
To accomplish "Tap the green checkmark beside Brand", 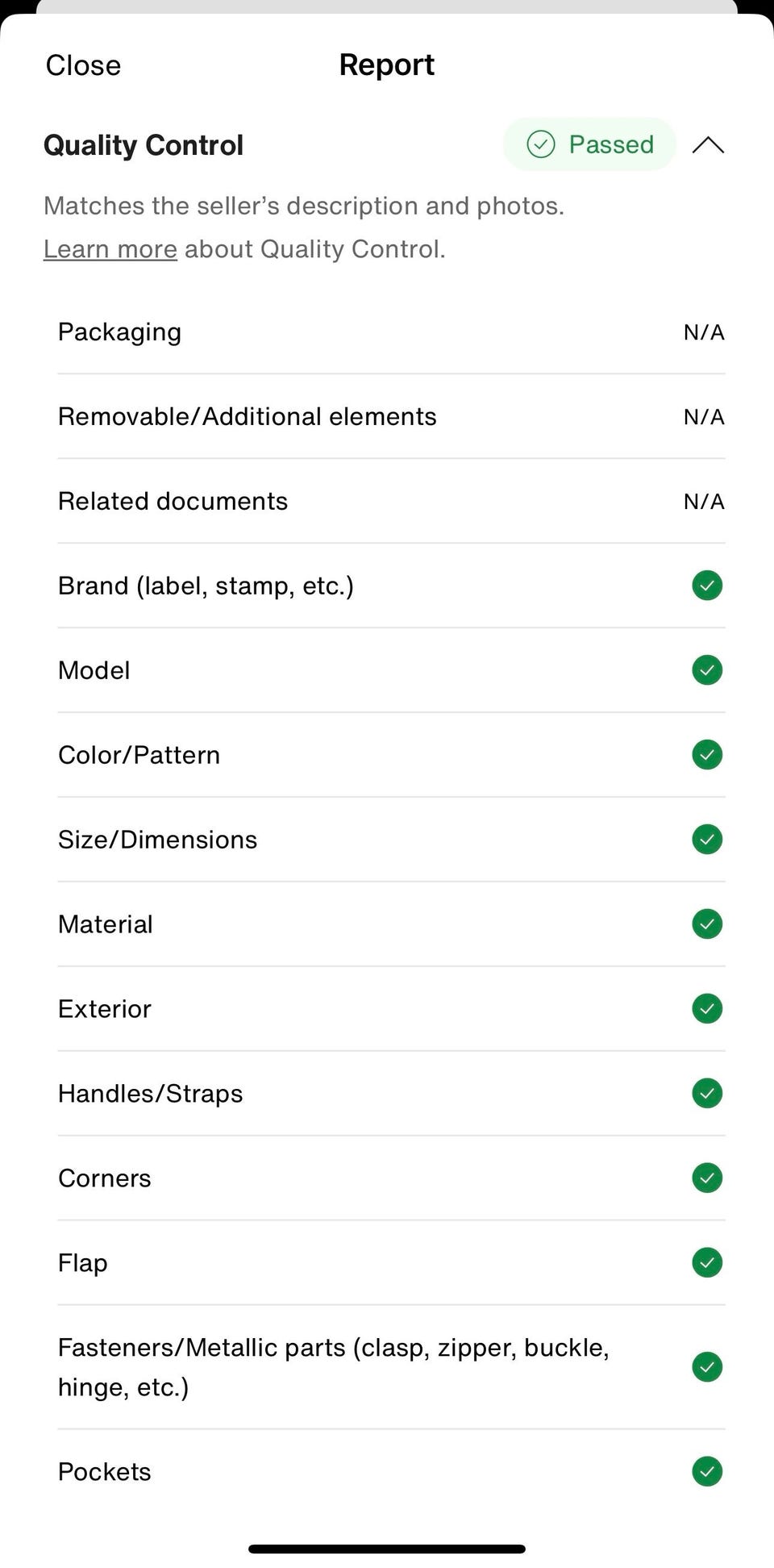I will (707, 586).
